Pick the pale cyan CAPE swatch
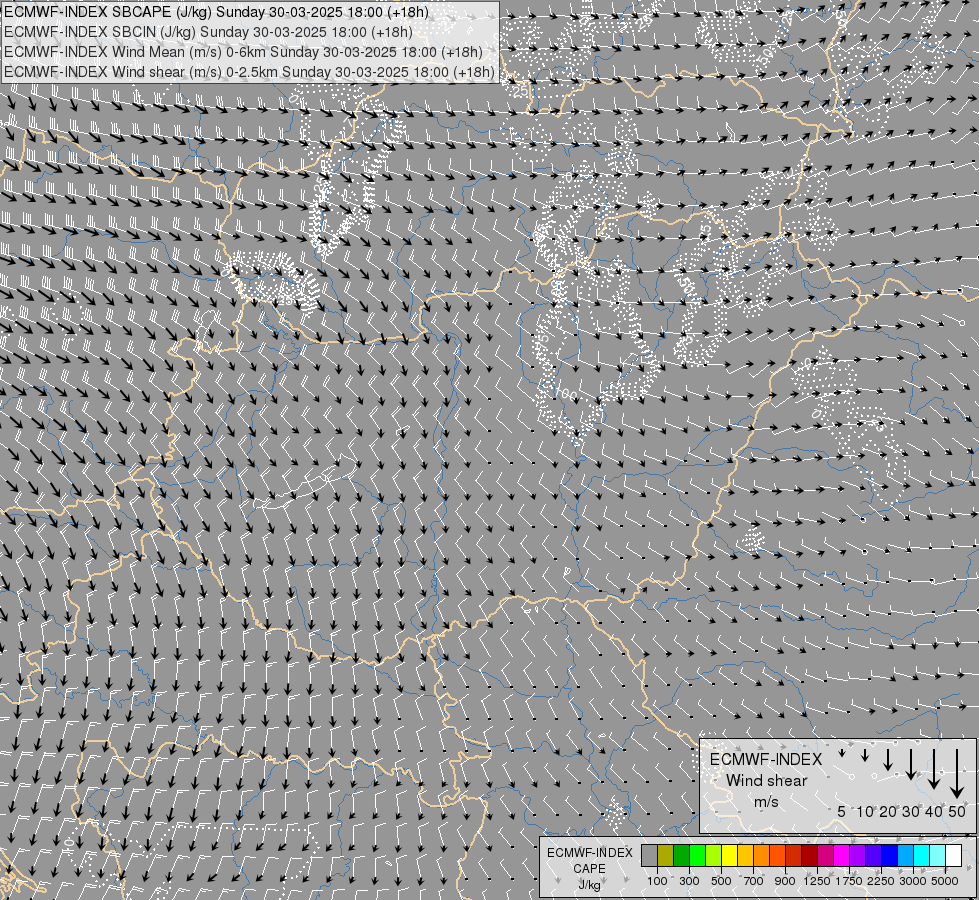 tap(938, 856)
